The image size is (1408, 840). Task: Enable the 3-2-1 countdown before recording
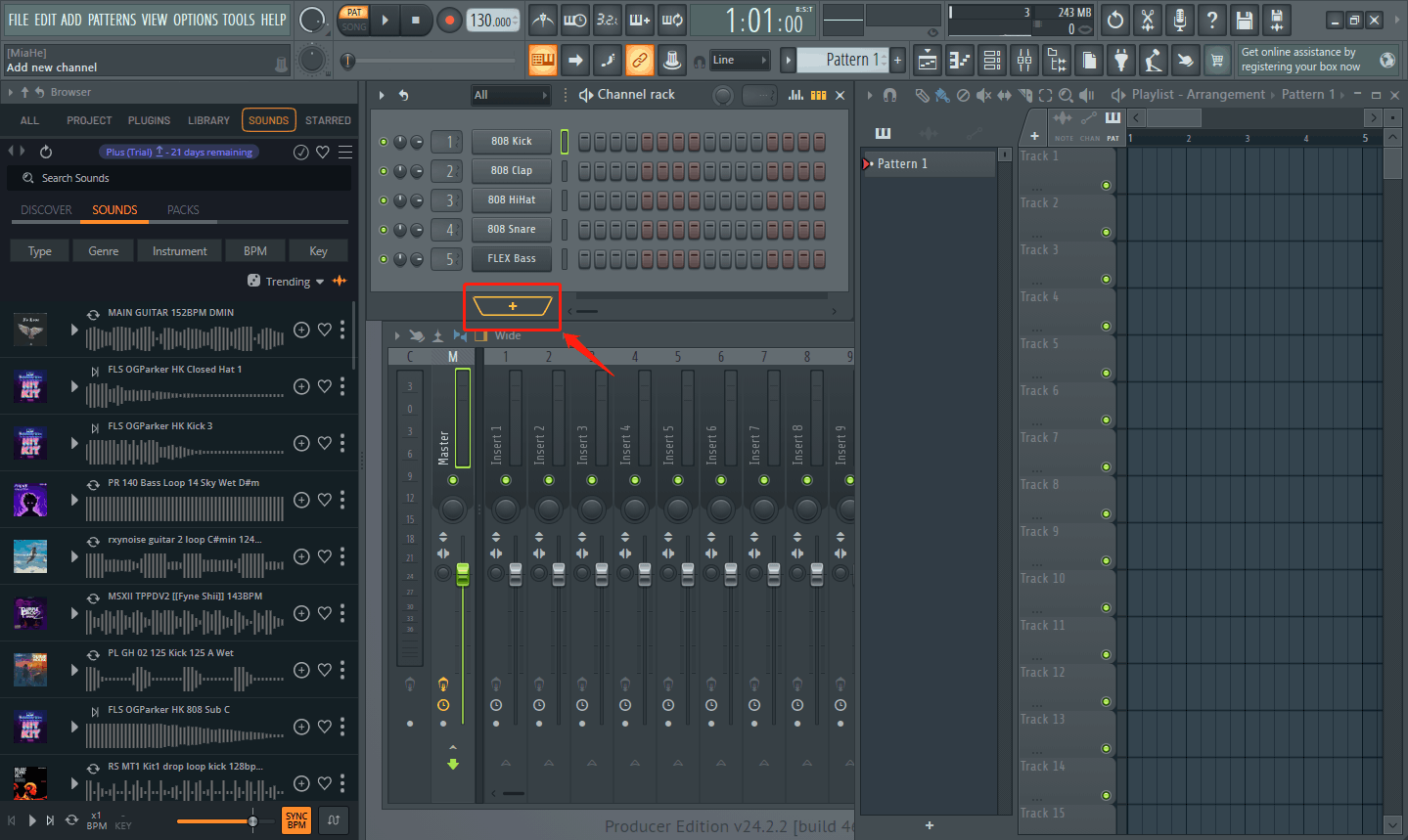(608, 20)
